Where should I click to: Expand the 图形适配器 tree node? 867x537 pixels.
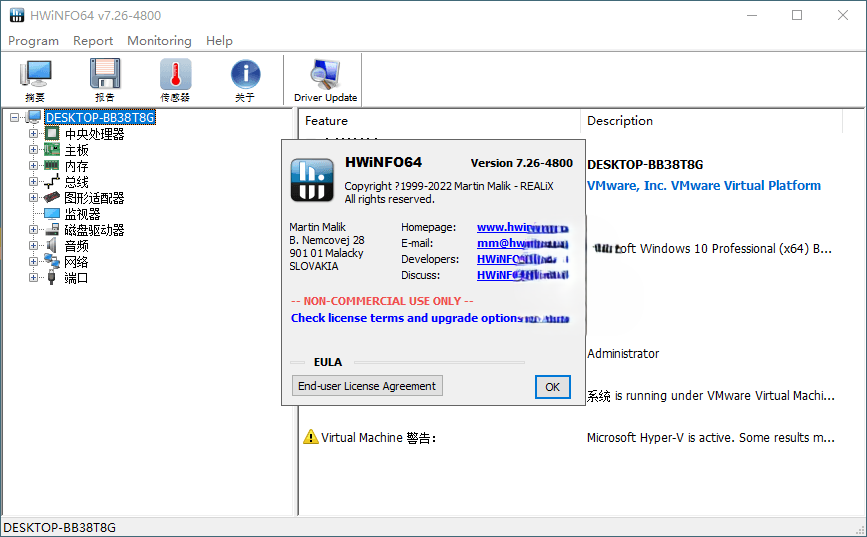[x=33, y=197]
